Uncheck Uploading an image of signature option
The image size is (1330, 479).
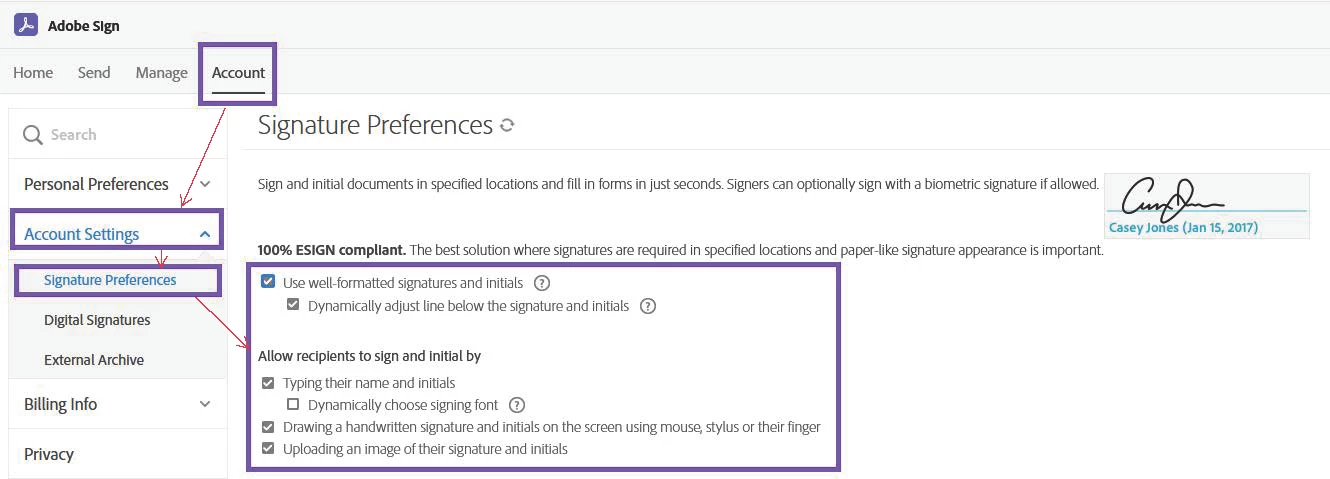268,449
